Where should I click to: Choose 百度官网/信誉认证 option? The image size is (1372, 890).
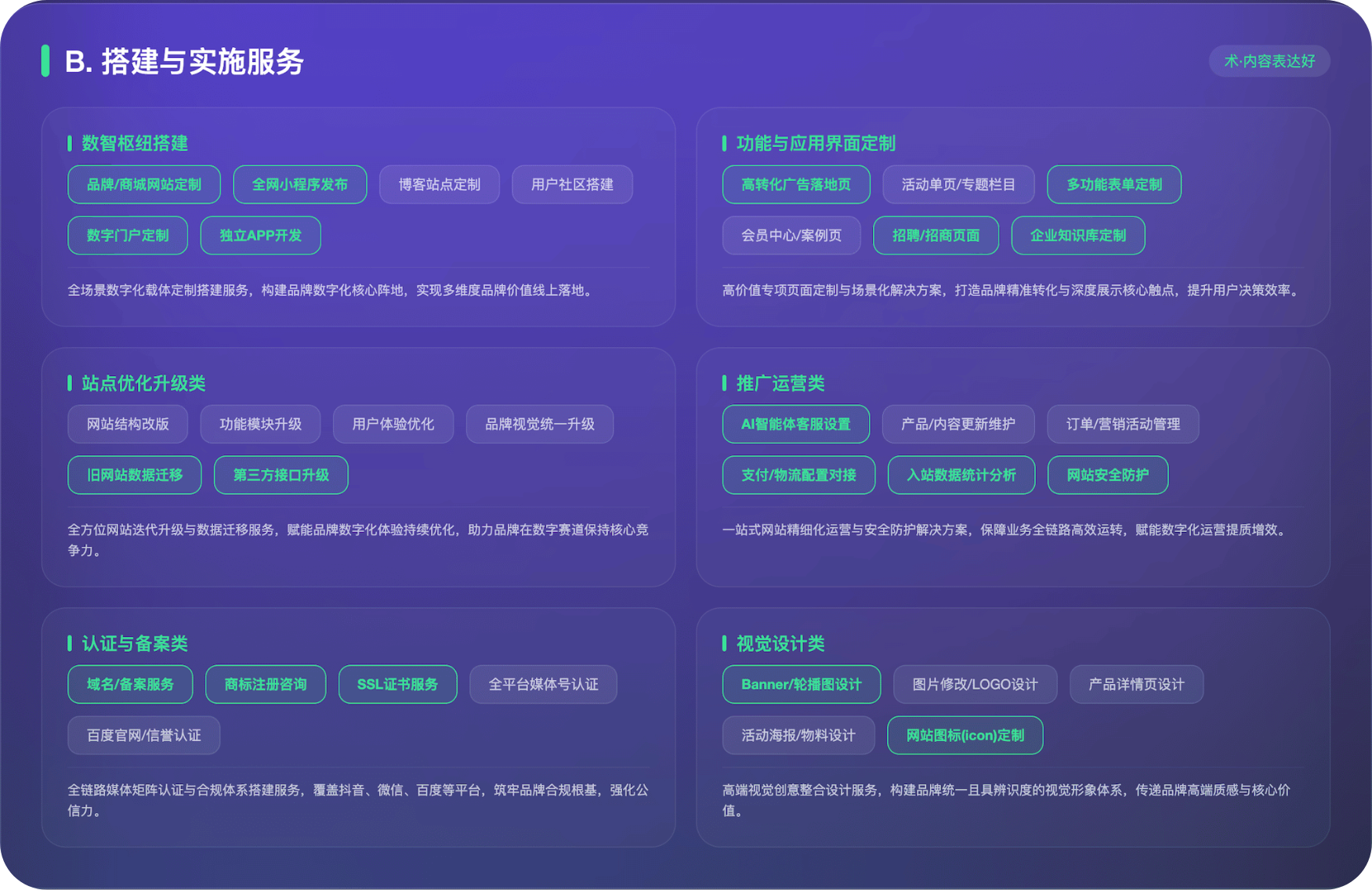coord(143,736)
